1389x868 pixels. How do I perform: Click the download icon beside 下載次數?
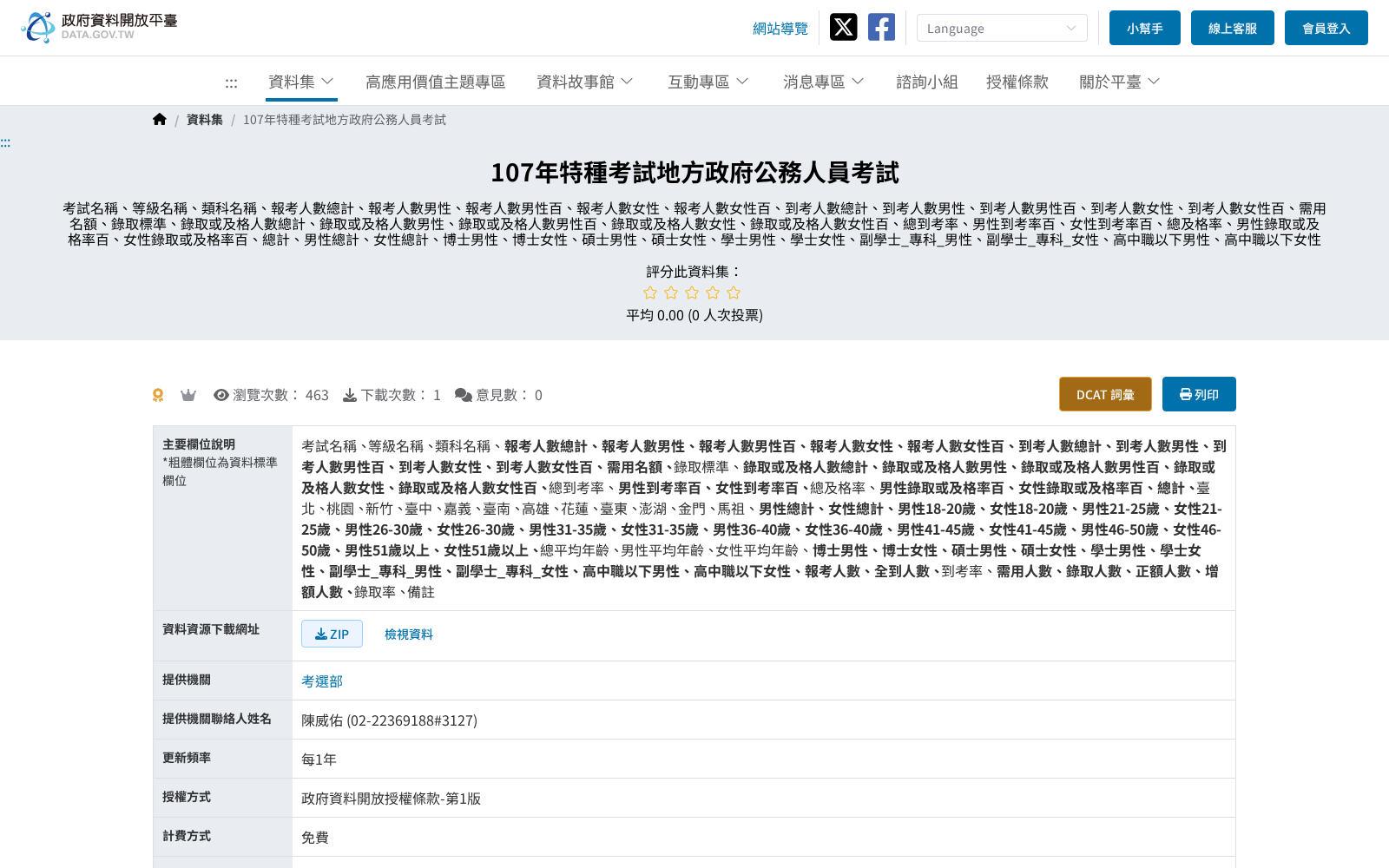click(x=350, y=395)
